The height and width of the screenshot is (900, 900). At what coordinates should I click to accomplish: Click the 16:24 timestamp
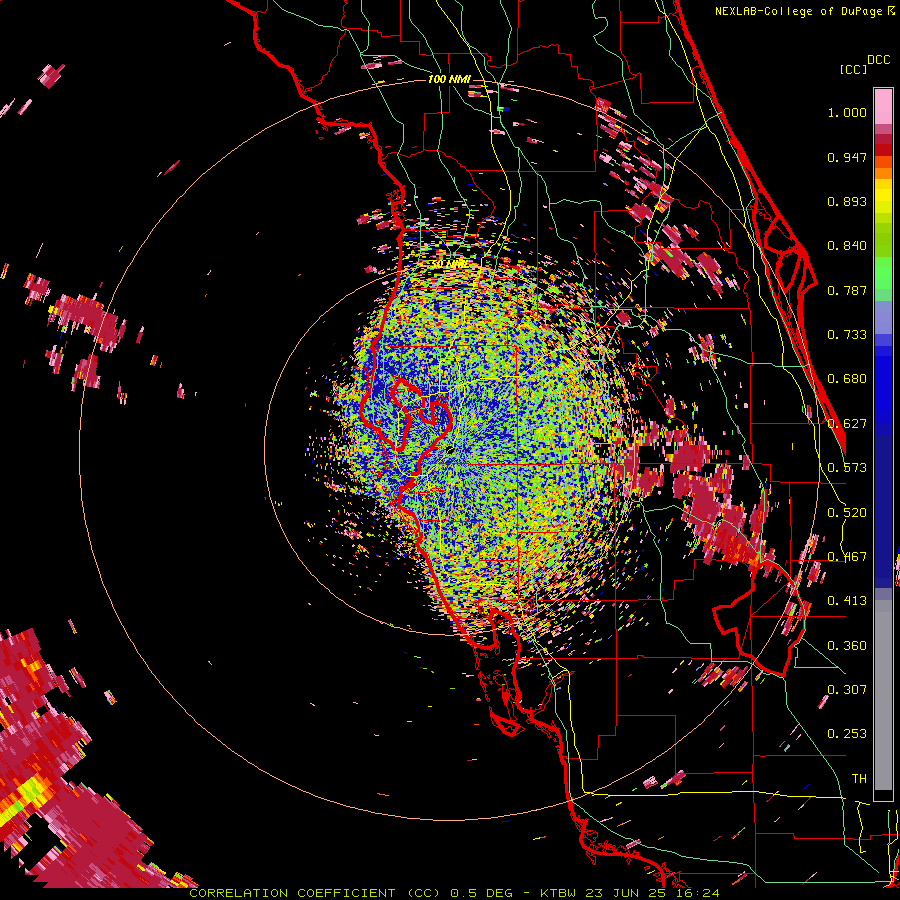pos(697,893)
